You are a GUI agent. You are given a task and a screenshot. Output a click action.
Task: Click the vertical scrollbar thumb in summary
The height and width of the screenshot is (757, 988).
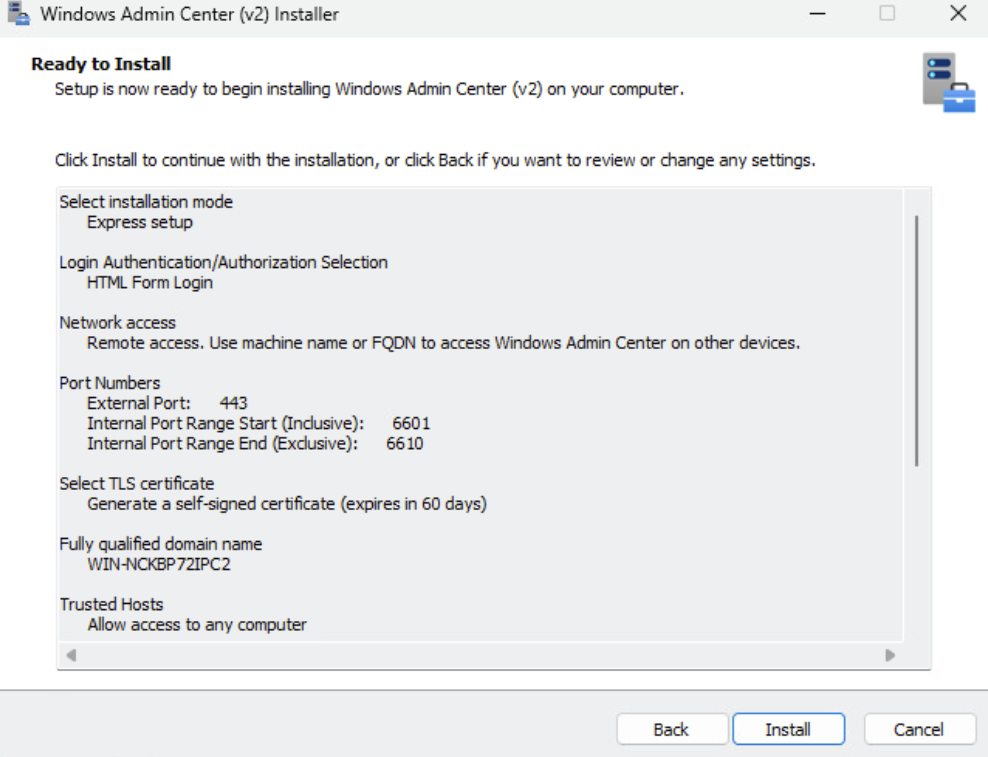click(916, 340)
